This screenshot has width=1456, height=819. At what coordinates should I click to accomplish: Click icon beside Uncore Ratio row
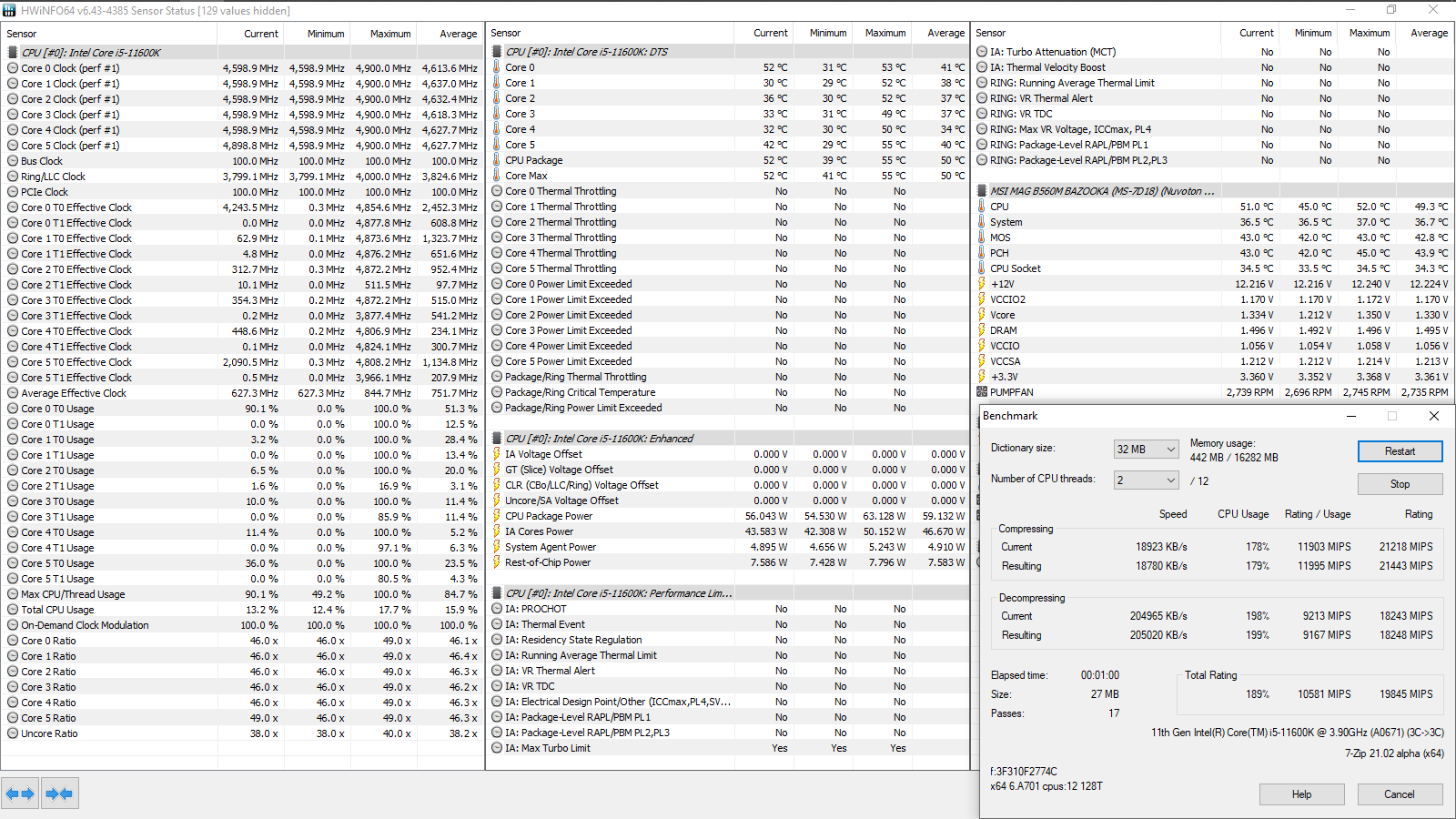point(13,733)
